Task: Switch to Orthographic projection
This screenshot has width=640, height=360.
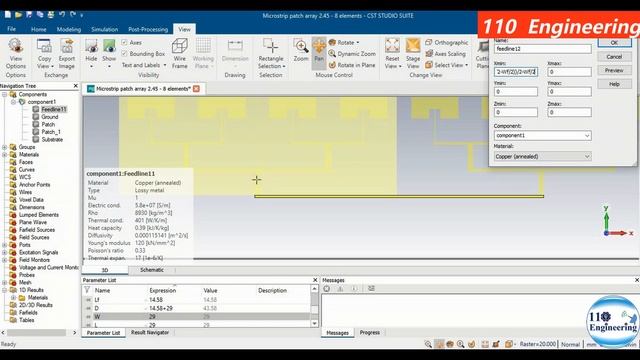Action: [447, 42]
